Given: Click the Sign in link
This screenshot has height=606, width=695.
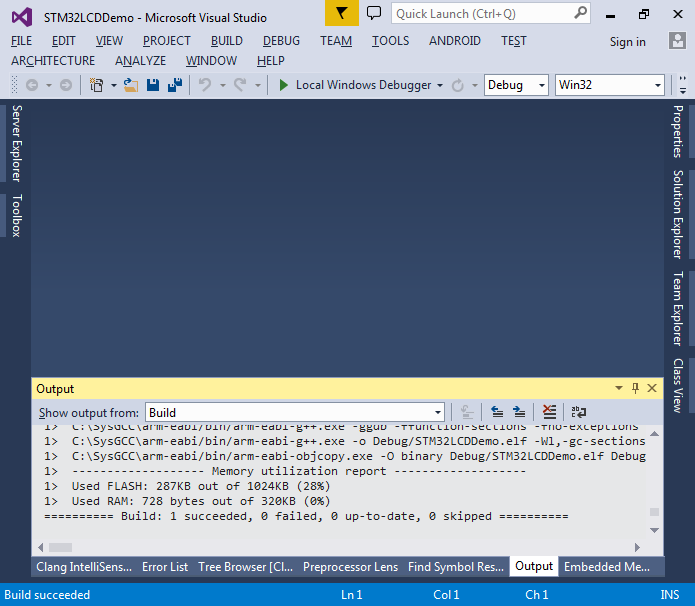Looking at the screenshot, I should (628, 42).
